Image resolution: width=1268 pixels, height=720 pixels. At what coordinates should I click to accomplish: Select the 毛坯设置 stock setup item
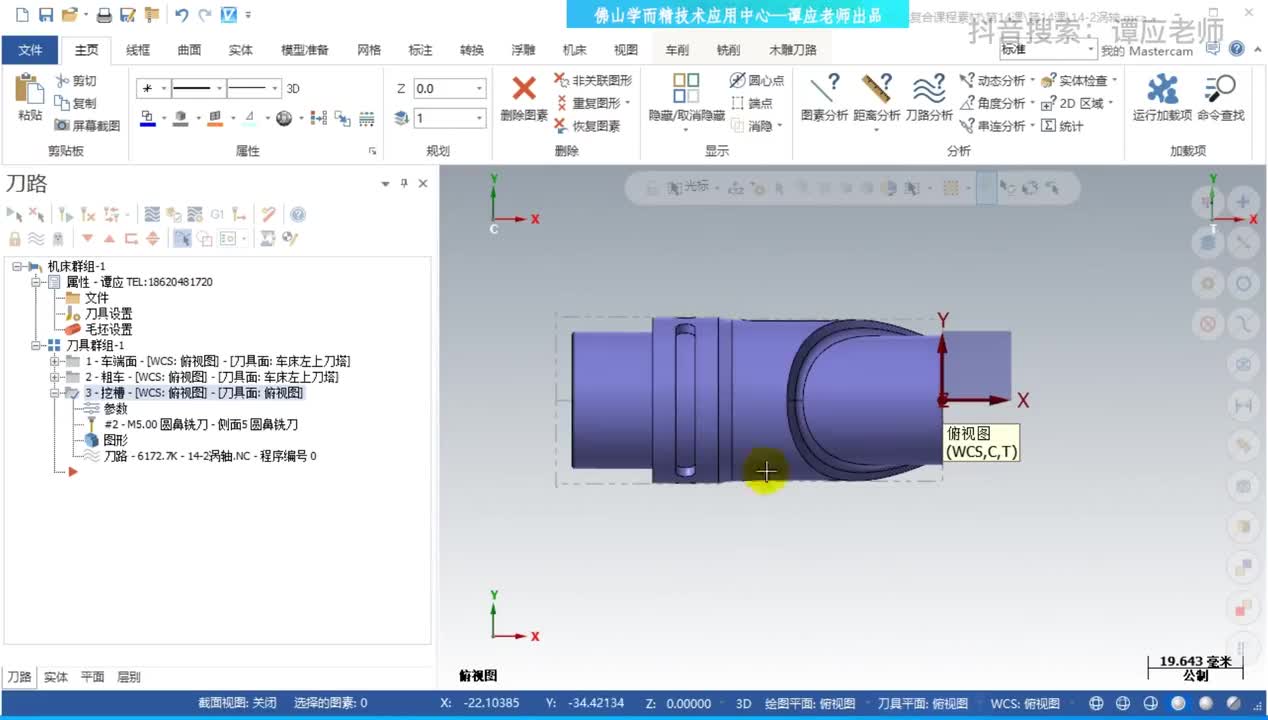tap(108, 329)
